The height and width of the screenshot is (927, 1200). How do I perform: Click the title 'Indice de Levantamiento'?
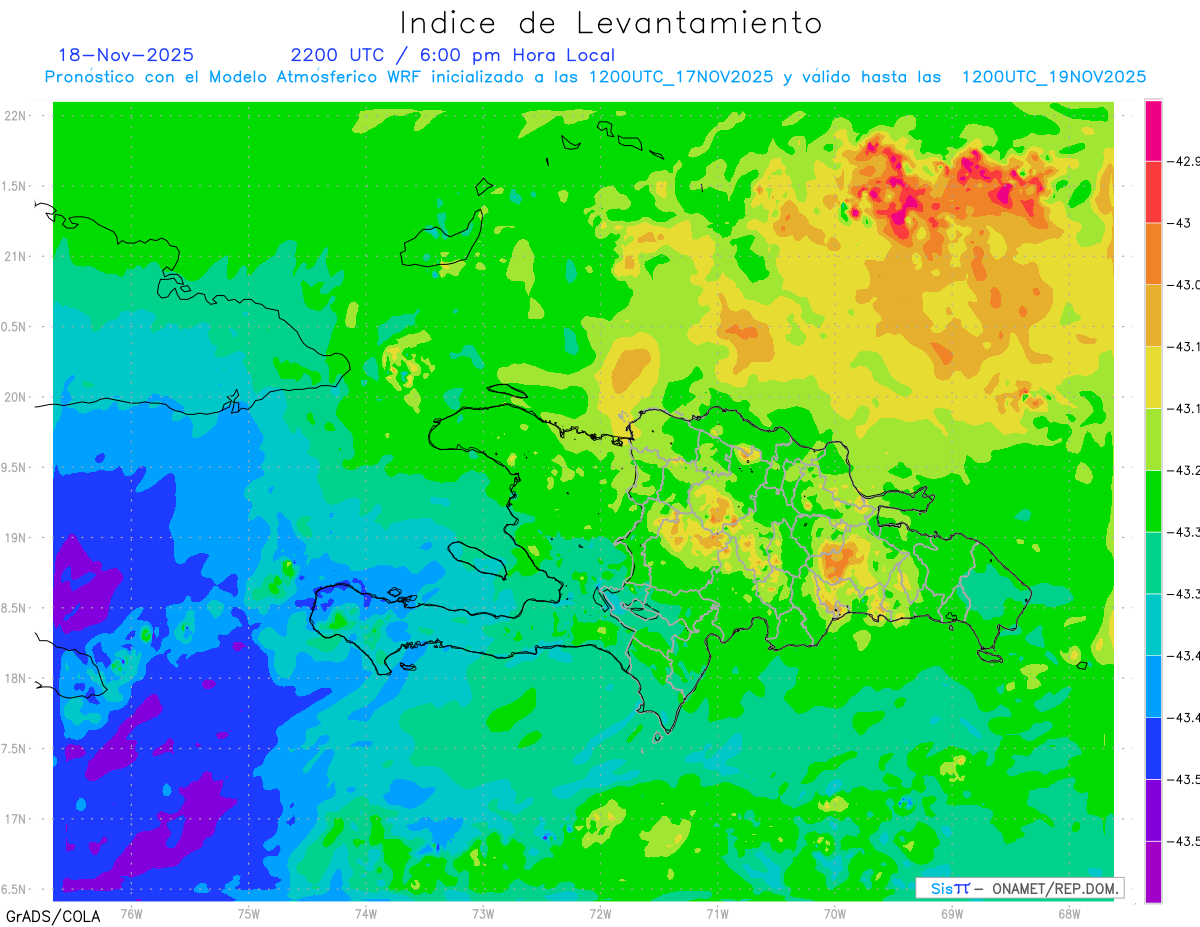point(611,22)
